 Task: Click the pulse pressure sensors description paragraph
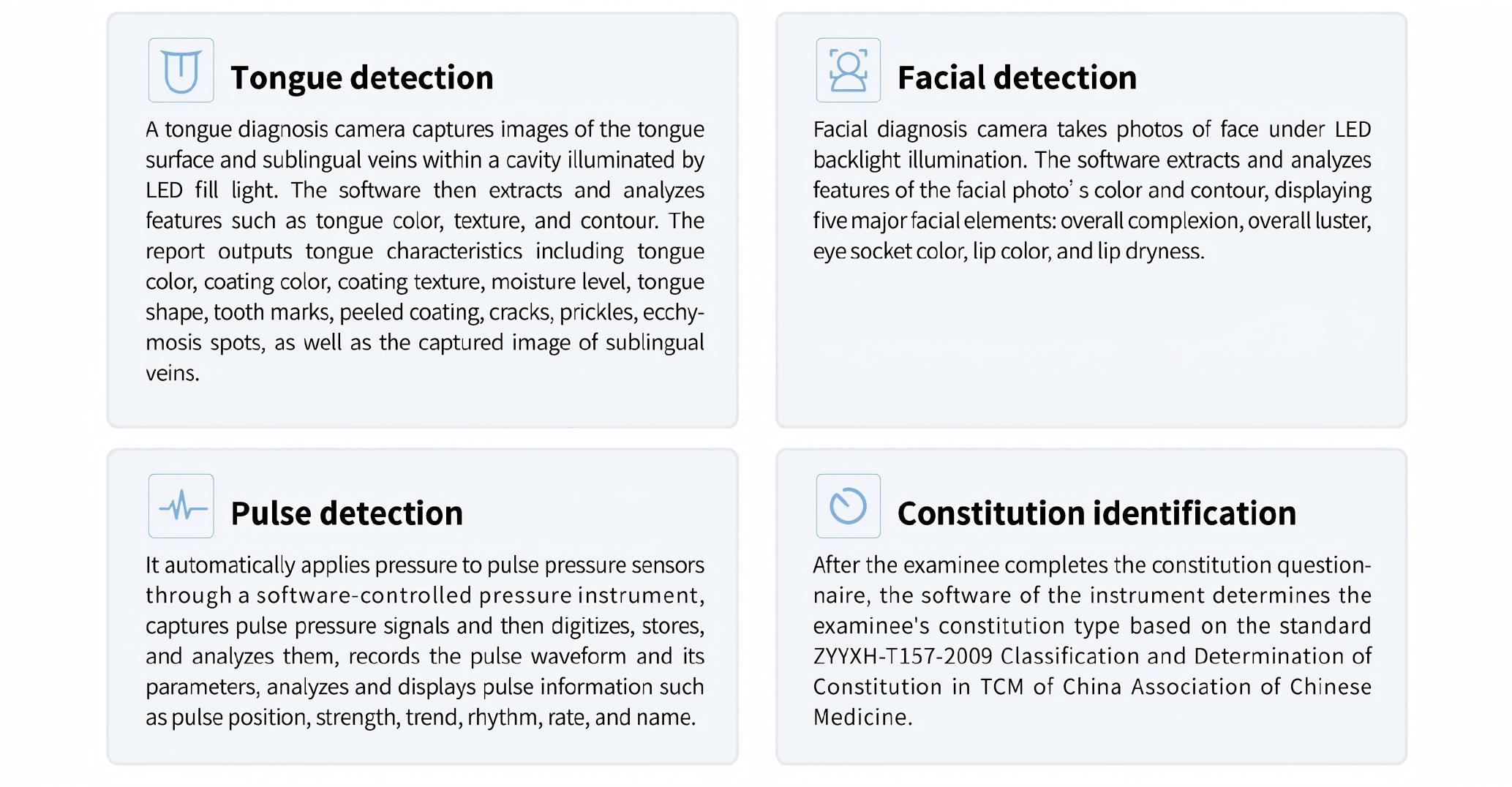pyautogui.click(x=424, y=641)
